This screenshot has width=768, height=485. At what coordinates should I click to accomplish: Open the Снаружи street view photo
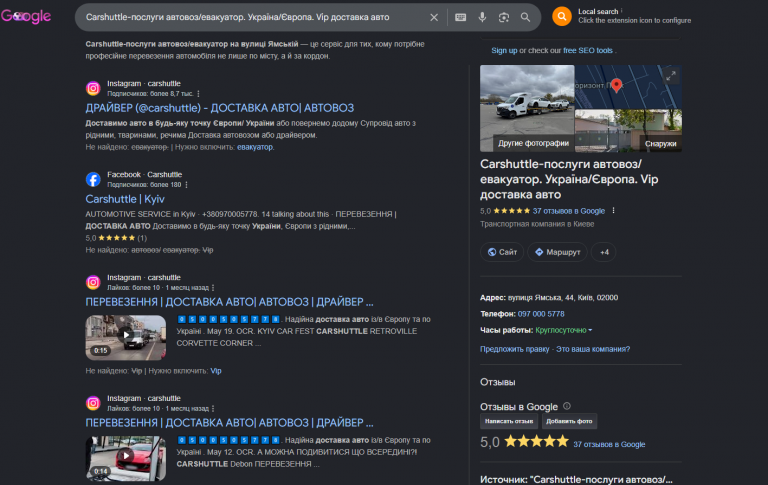coord(628,131)
